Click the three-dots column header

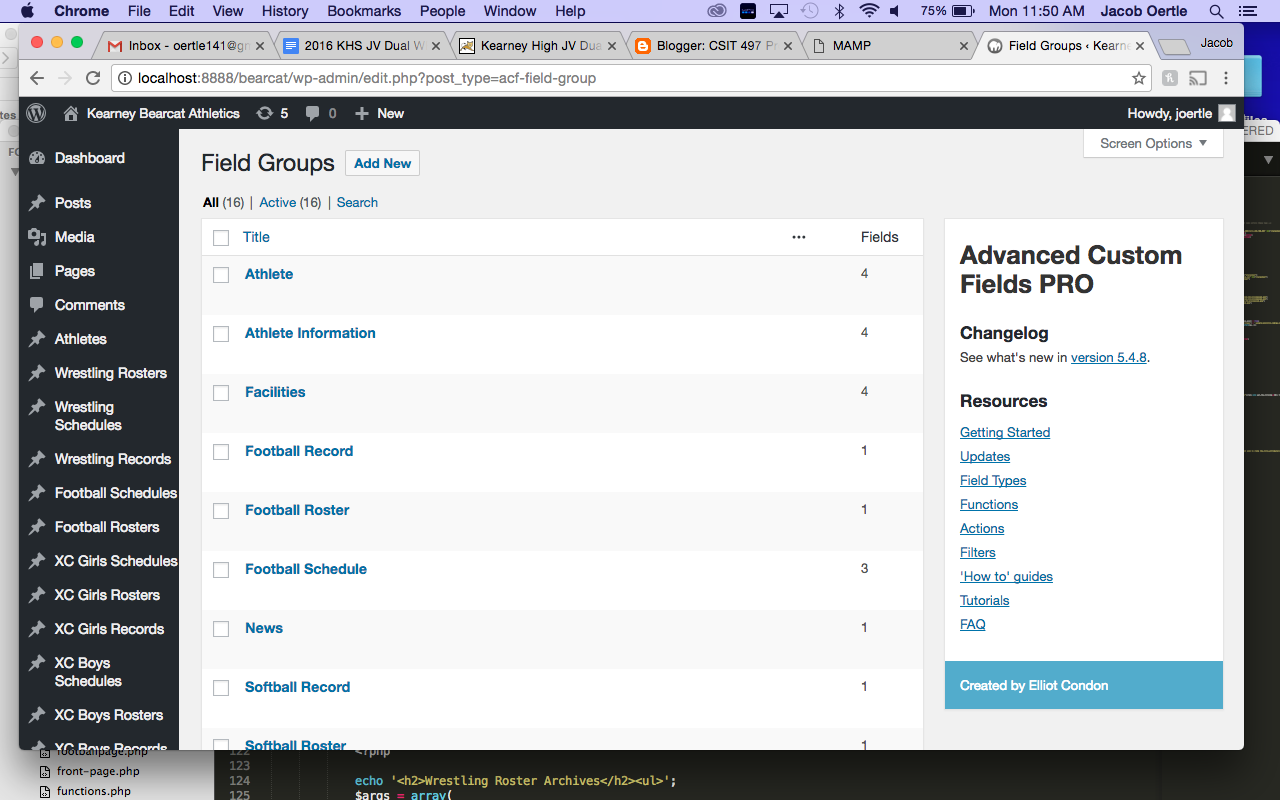coord(798,237)
